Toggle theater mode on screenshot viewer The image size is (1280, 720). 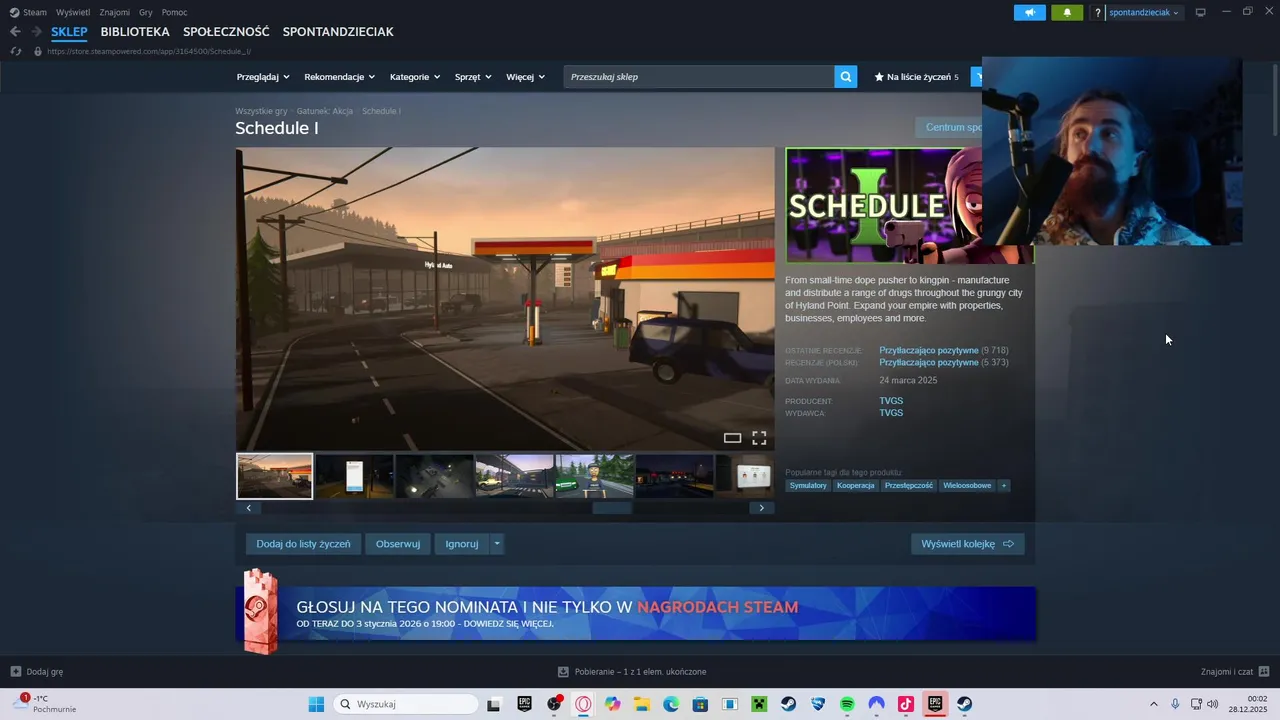[x=732, y=438]
